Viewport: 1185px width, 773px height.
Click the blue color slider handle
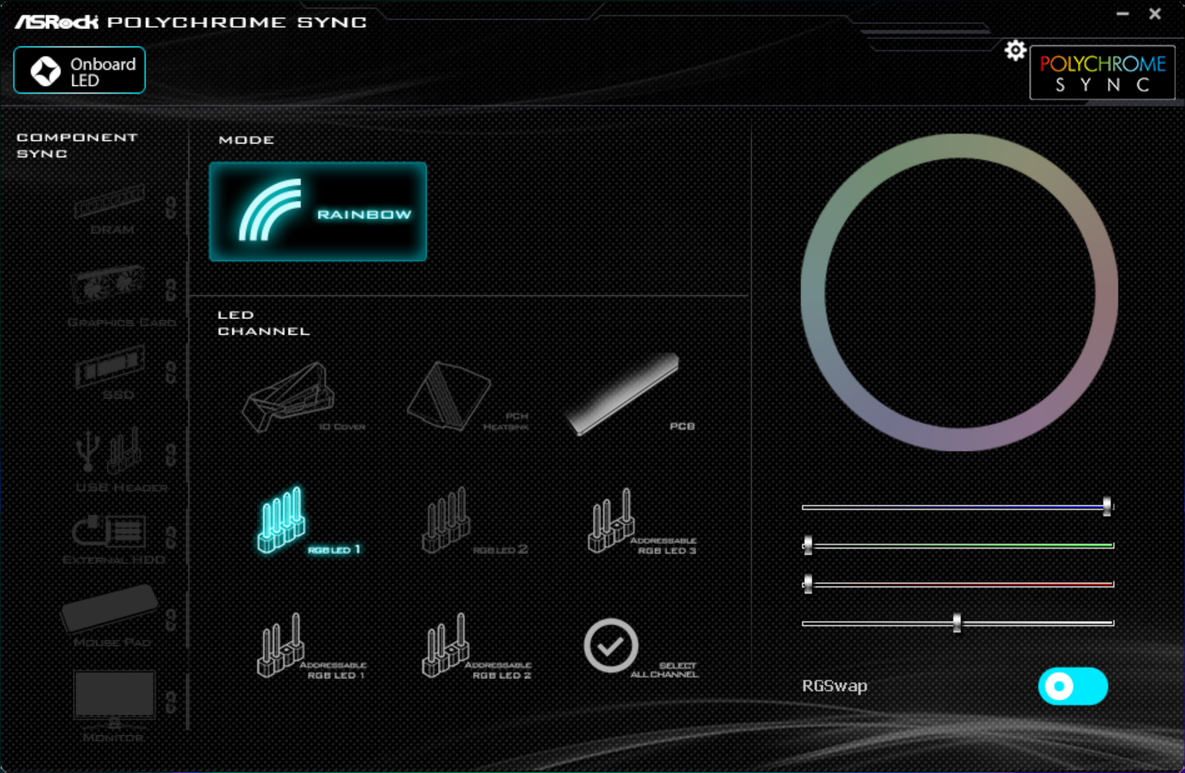(1107, 507)
